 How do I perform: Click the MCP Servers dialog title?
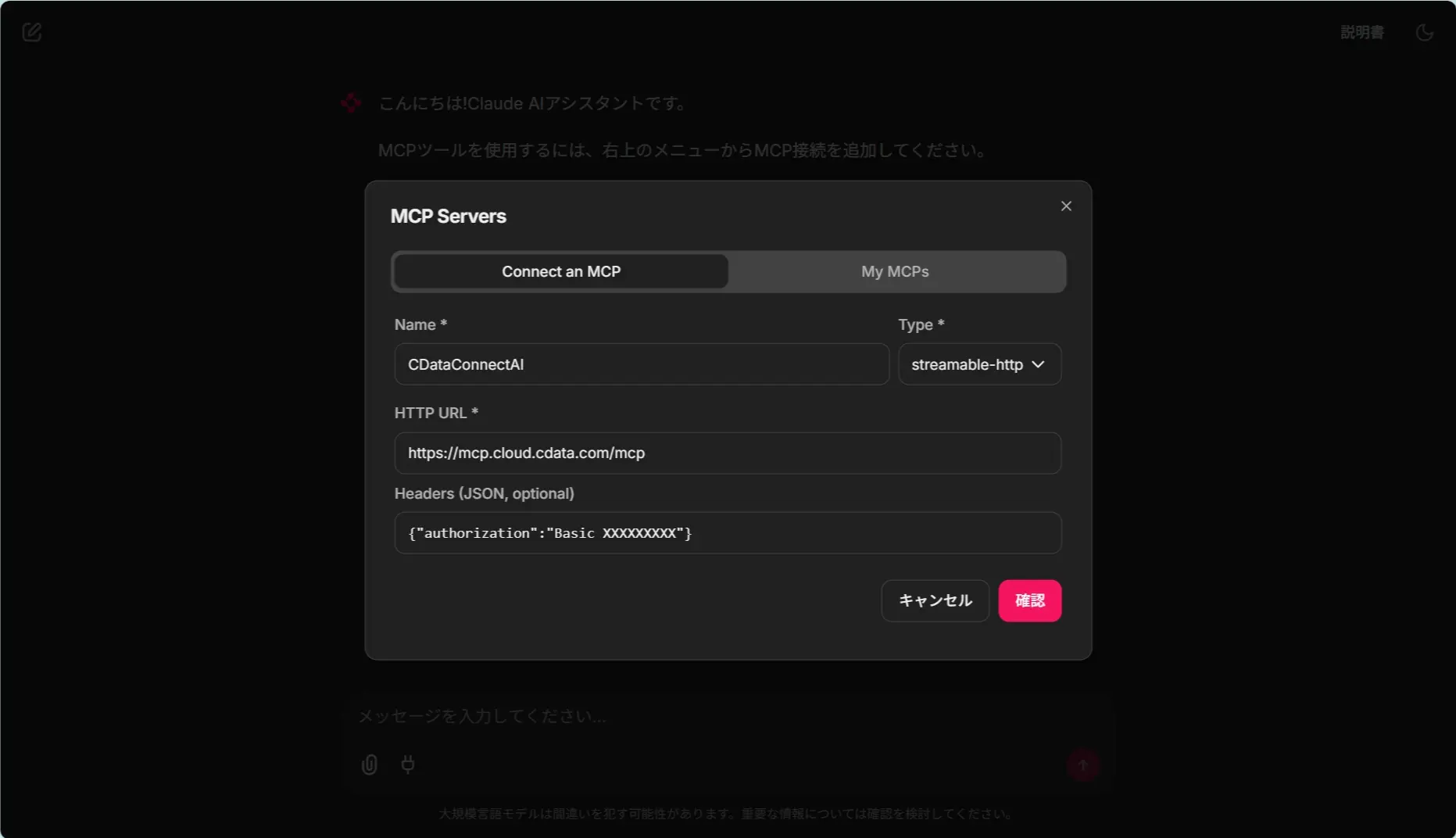pos(448,217)
